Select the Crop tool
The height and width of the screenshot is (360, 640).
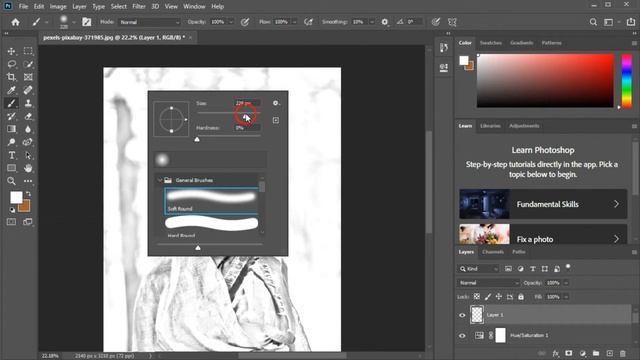click(x=11, y=77)
